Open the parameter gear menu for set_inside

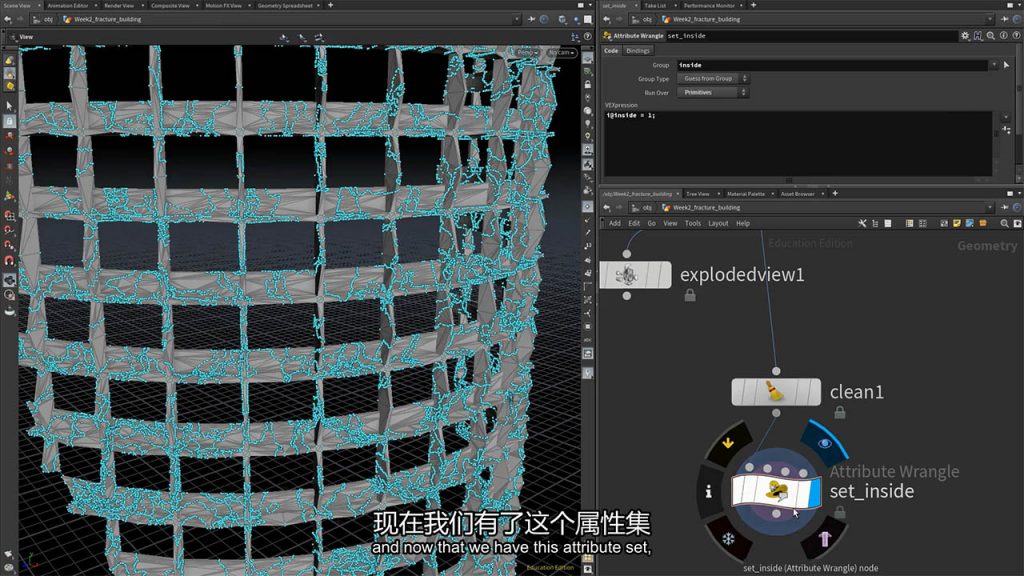[965, 36]
